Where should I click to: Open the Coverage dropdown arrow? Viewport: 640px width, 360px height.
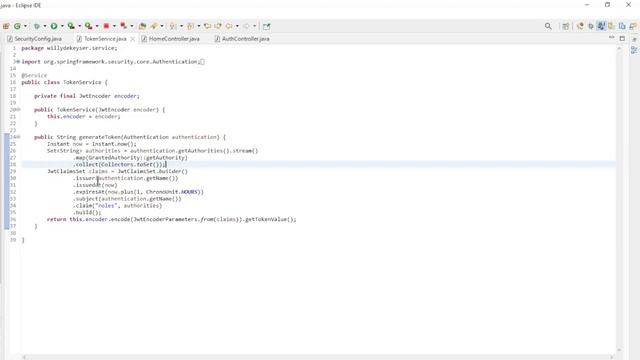[80, 26]
